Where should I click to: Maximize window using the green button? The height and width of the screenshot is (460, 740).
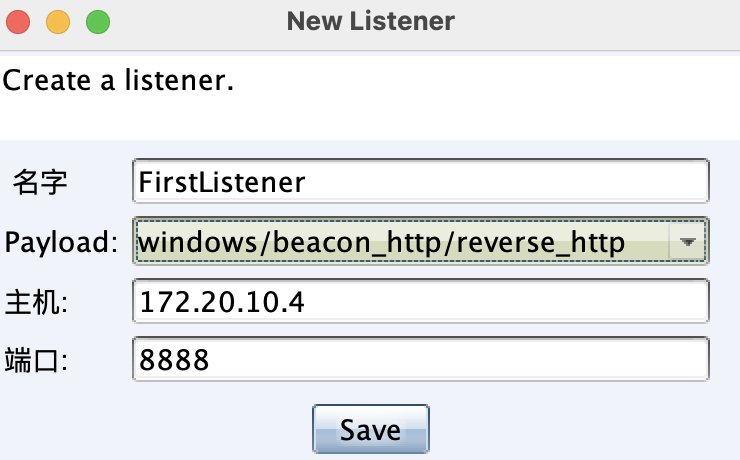[x=97, y=21]
